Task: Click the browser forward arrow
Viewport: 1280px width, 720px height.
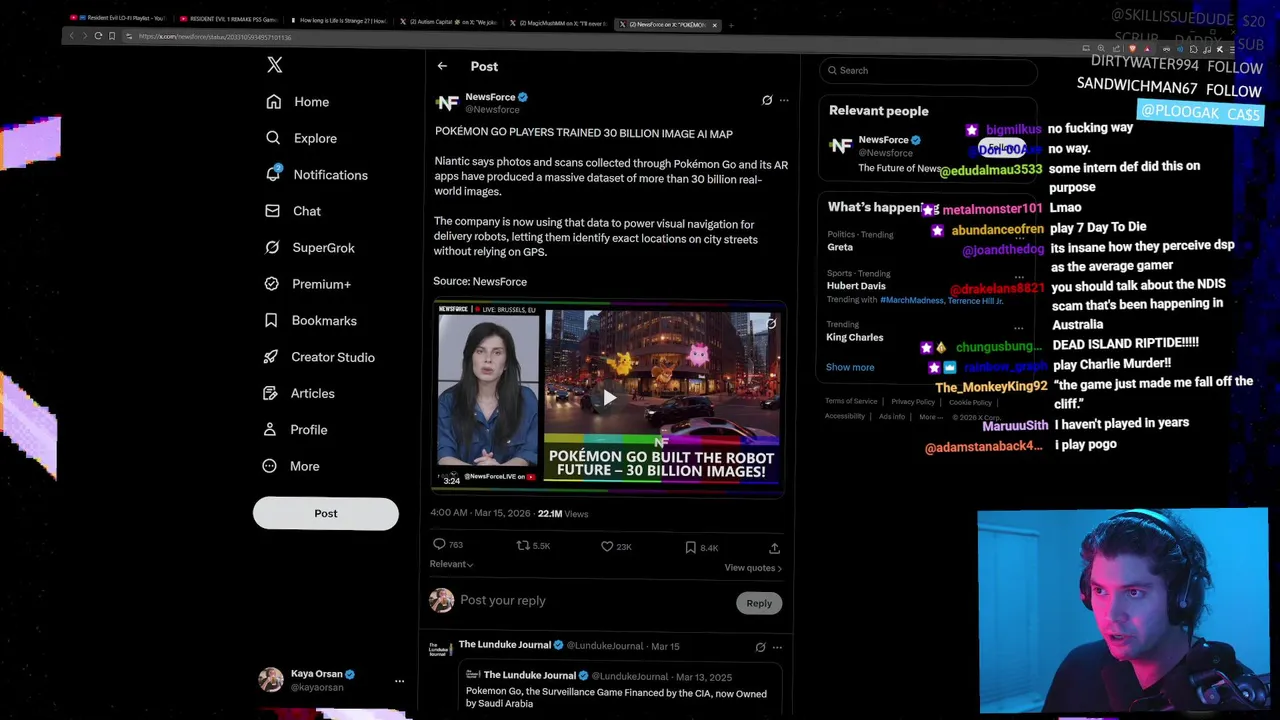Action: (84, 35)
